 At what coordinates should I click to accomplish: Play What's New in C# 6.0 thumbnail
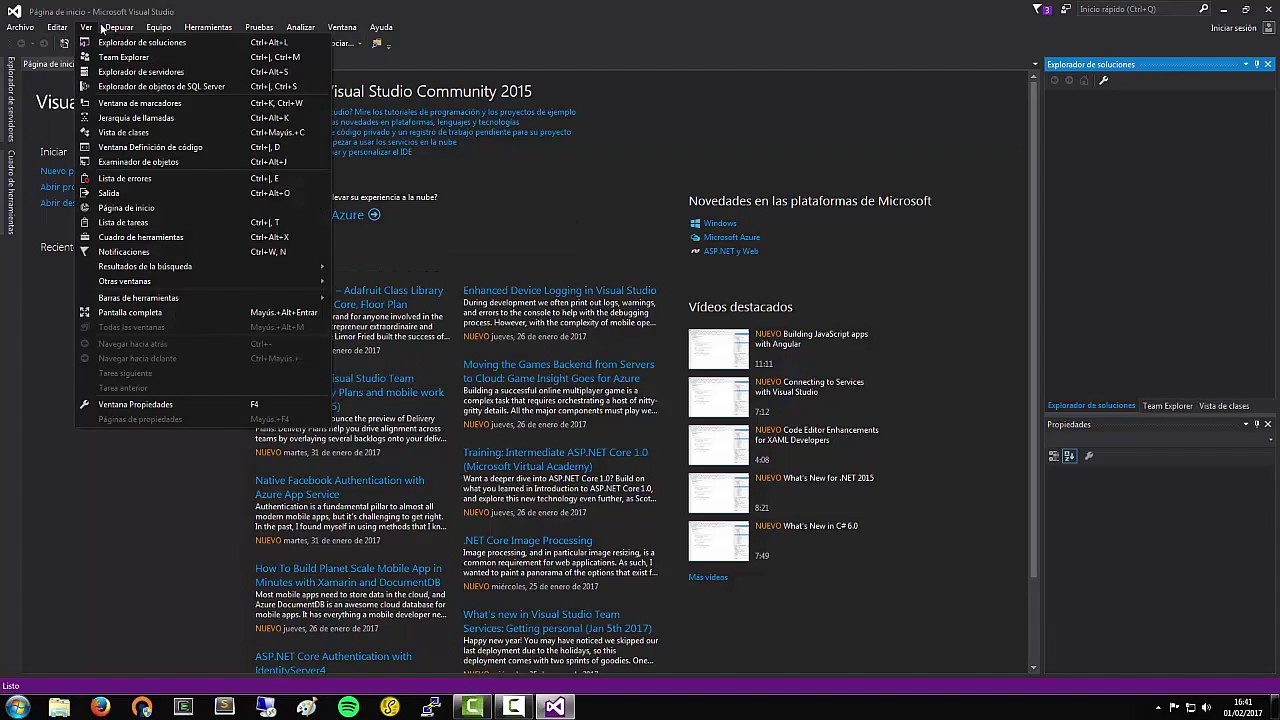click(718, 541)
